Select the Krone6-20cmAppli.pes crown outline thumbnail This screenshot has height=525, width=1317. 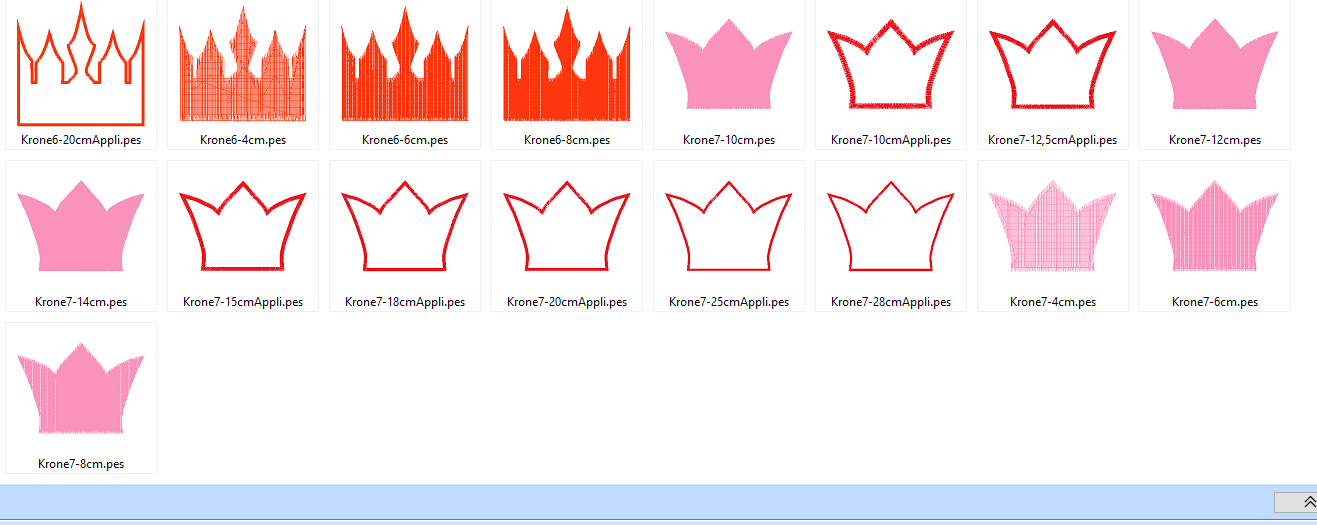tap(81, 64)
